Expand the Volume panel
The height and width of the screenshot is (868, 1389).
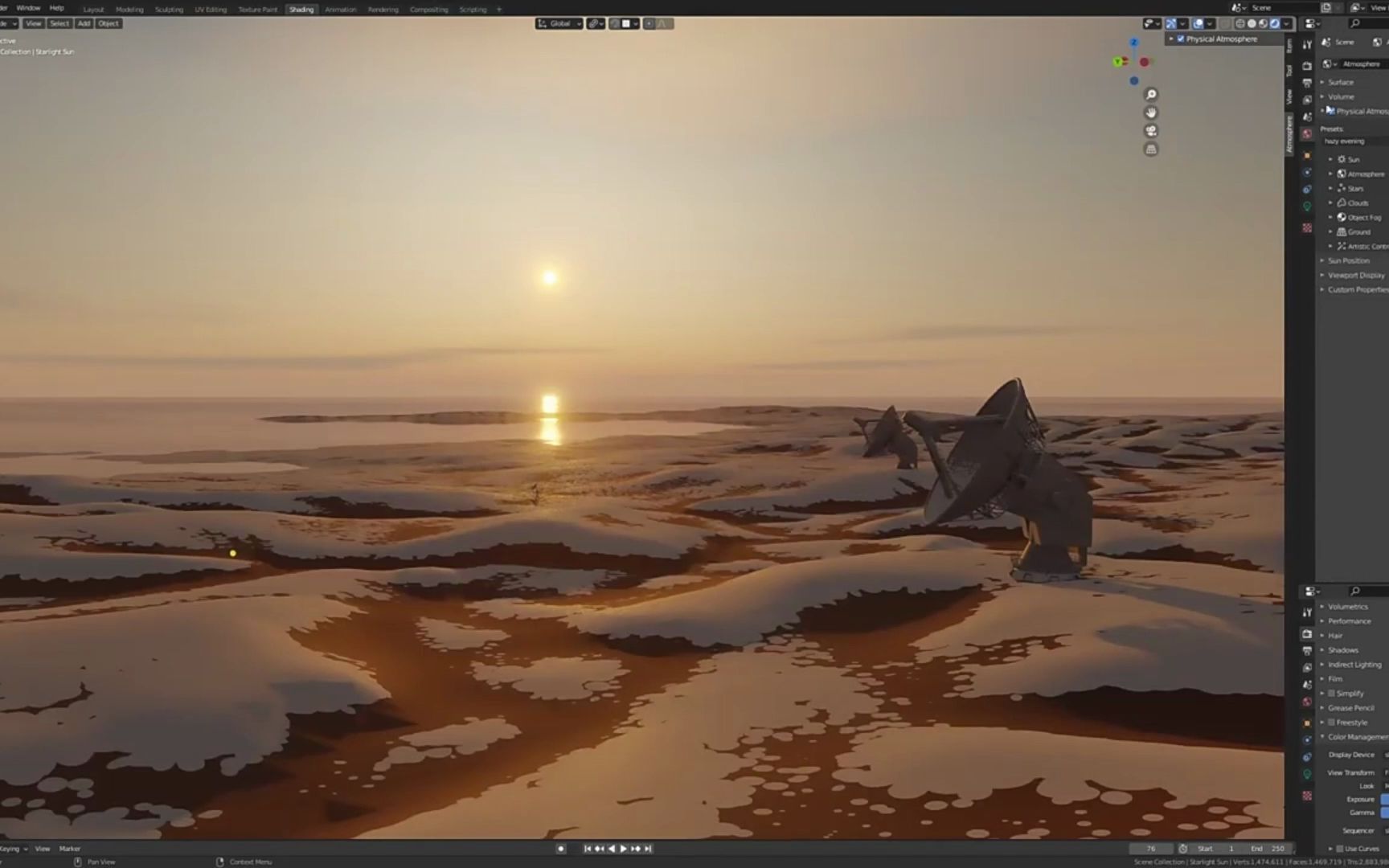[x=1340, y=96]
